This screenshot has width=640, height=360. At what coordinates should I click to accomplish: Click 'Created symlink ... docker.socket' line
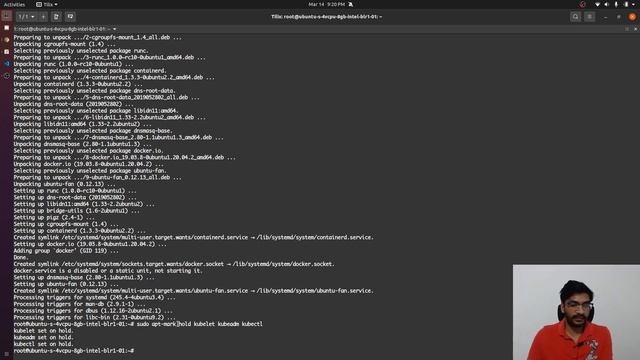click(174, 264)
